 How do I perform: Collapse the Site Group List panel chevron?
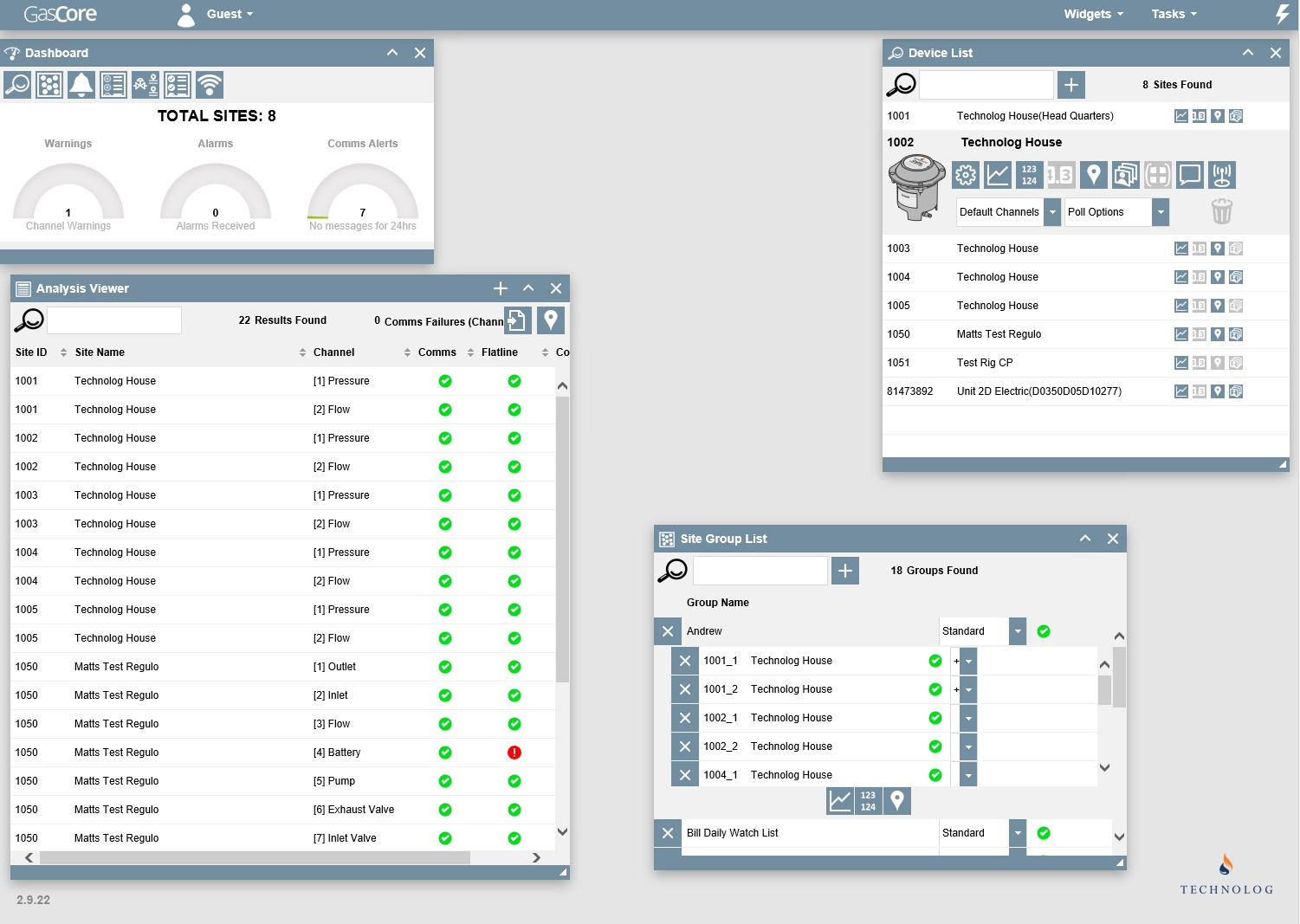1085,539
